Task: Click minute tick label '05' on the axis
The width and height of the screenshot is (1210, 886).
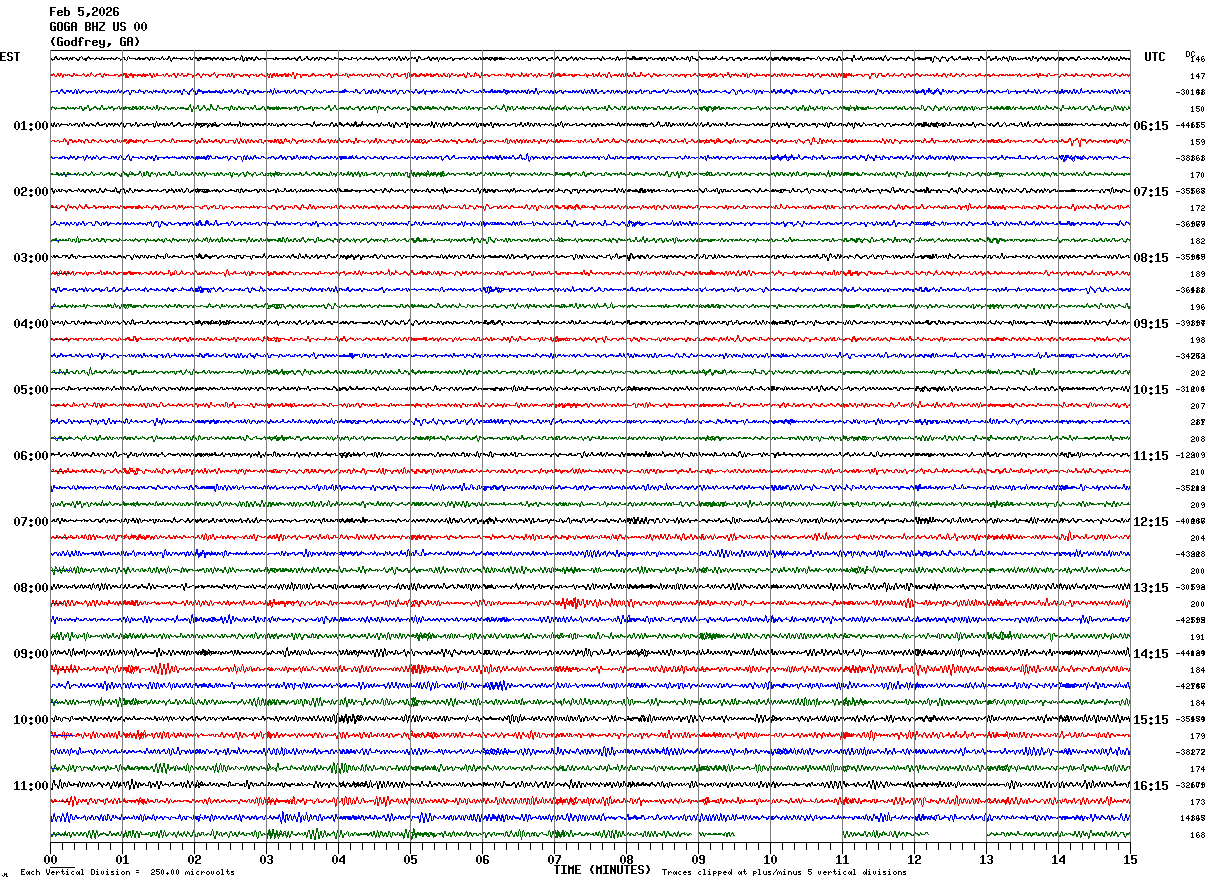Action: [411, 859]
